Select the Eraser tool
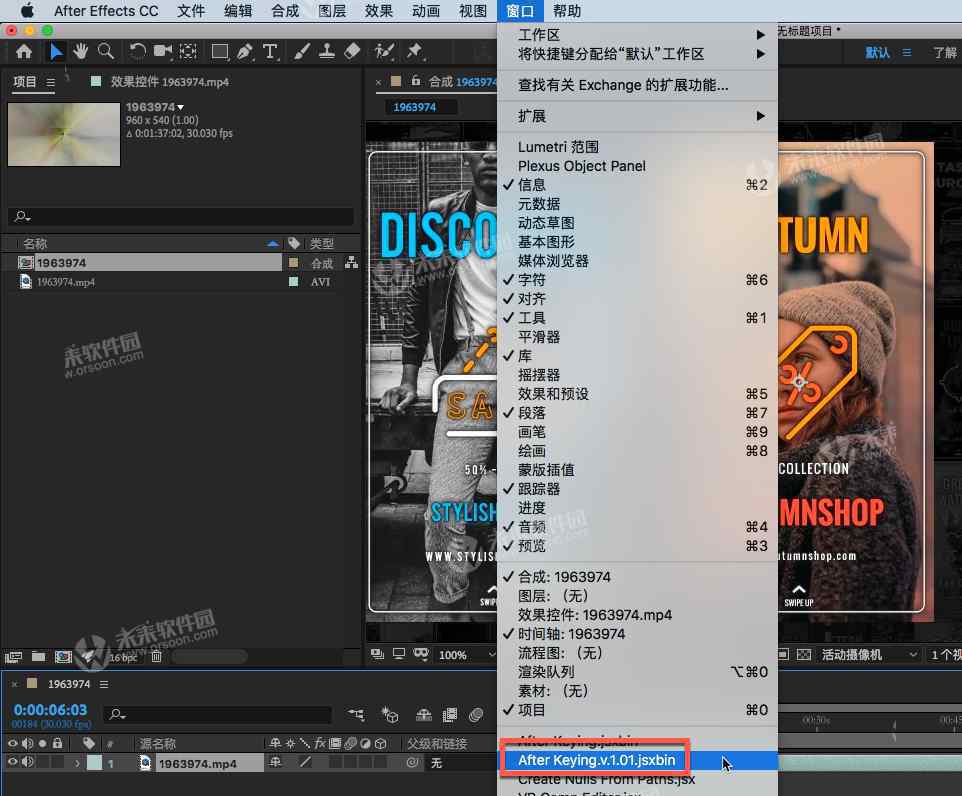The height and width of the screenshot is (796, 962). pos(352,52)
